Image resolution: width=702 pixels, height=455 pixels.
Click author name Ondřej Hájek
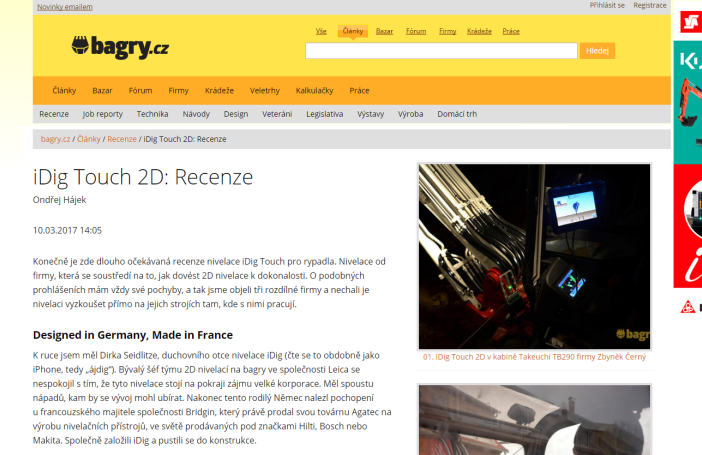click(x=59, y=200)
